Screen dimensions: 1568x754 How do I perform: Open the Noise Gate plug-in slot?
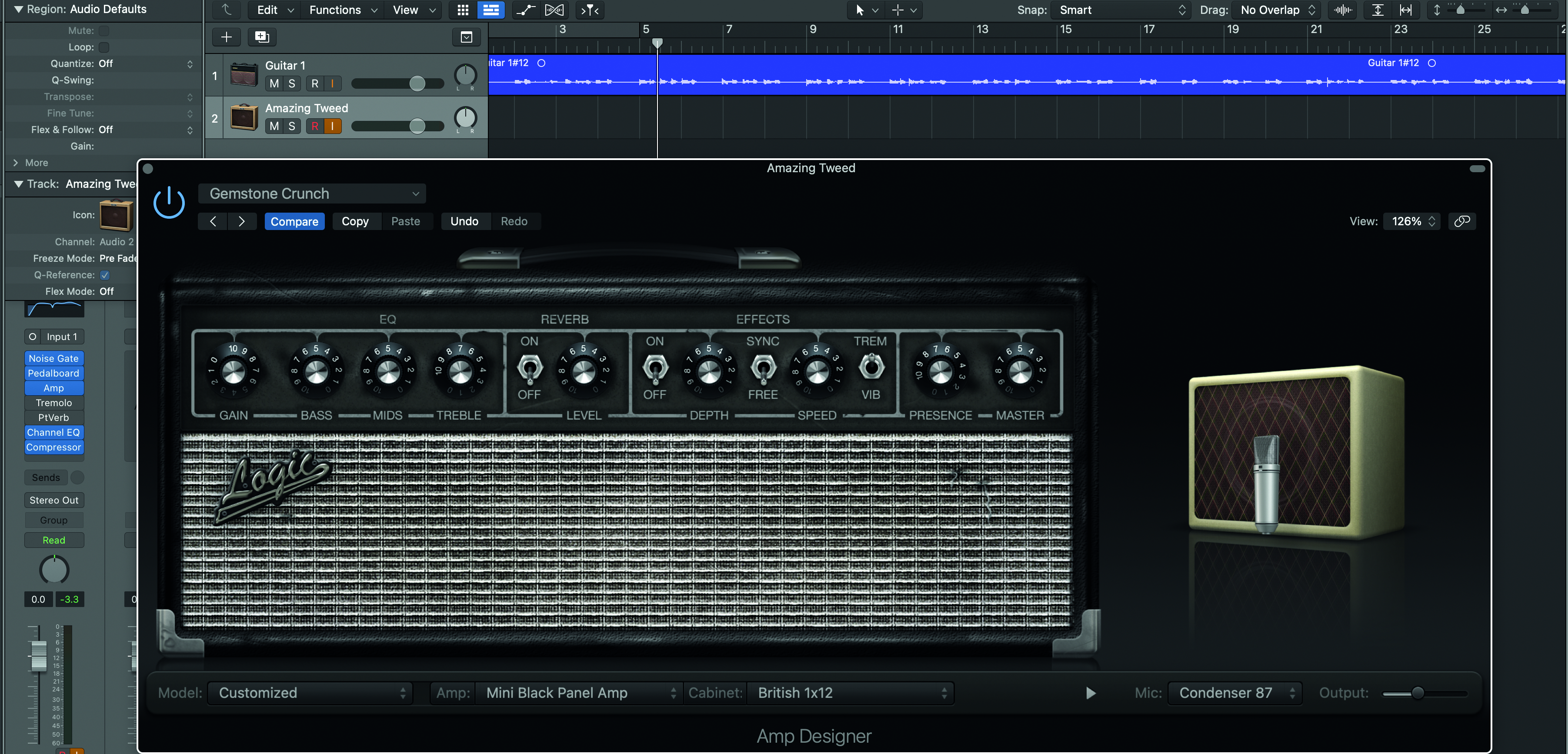click(54, 358)
